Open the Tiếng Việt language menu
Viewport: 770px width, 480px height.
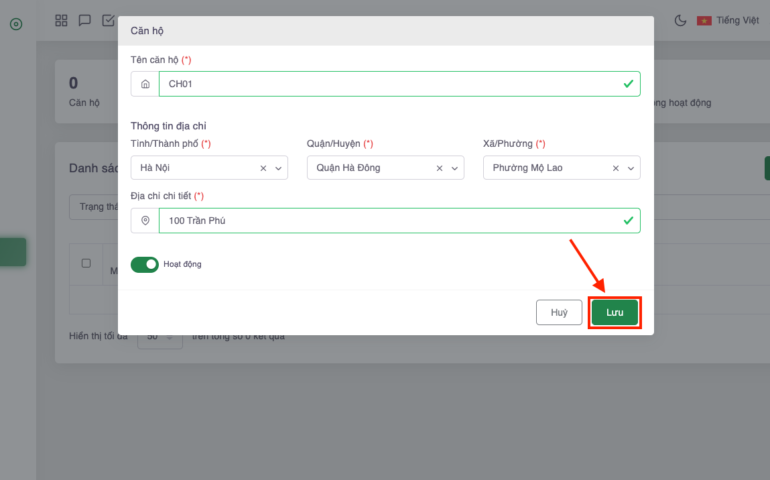click(x=728, y=20)
